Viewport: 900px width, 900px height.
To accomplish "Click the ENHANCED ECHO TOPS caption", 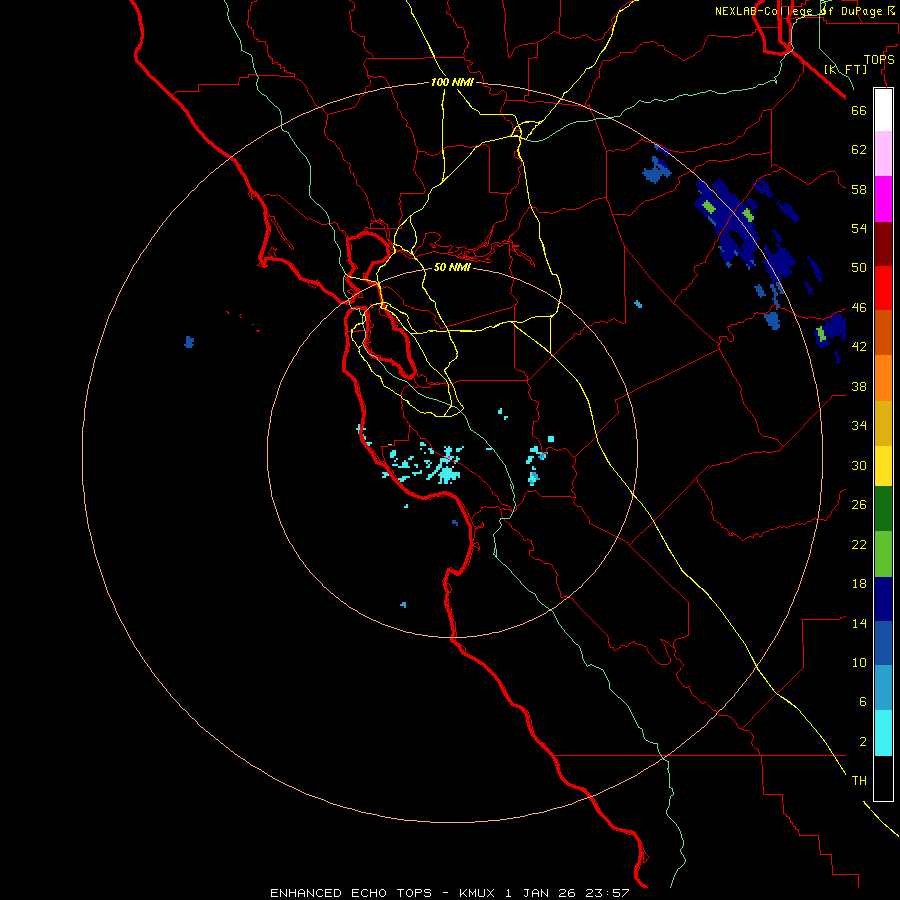I will 350,893.
